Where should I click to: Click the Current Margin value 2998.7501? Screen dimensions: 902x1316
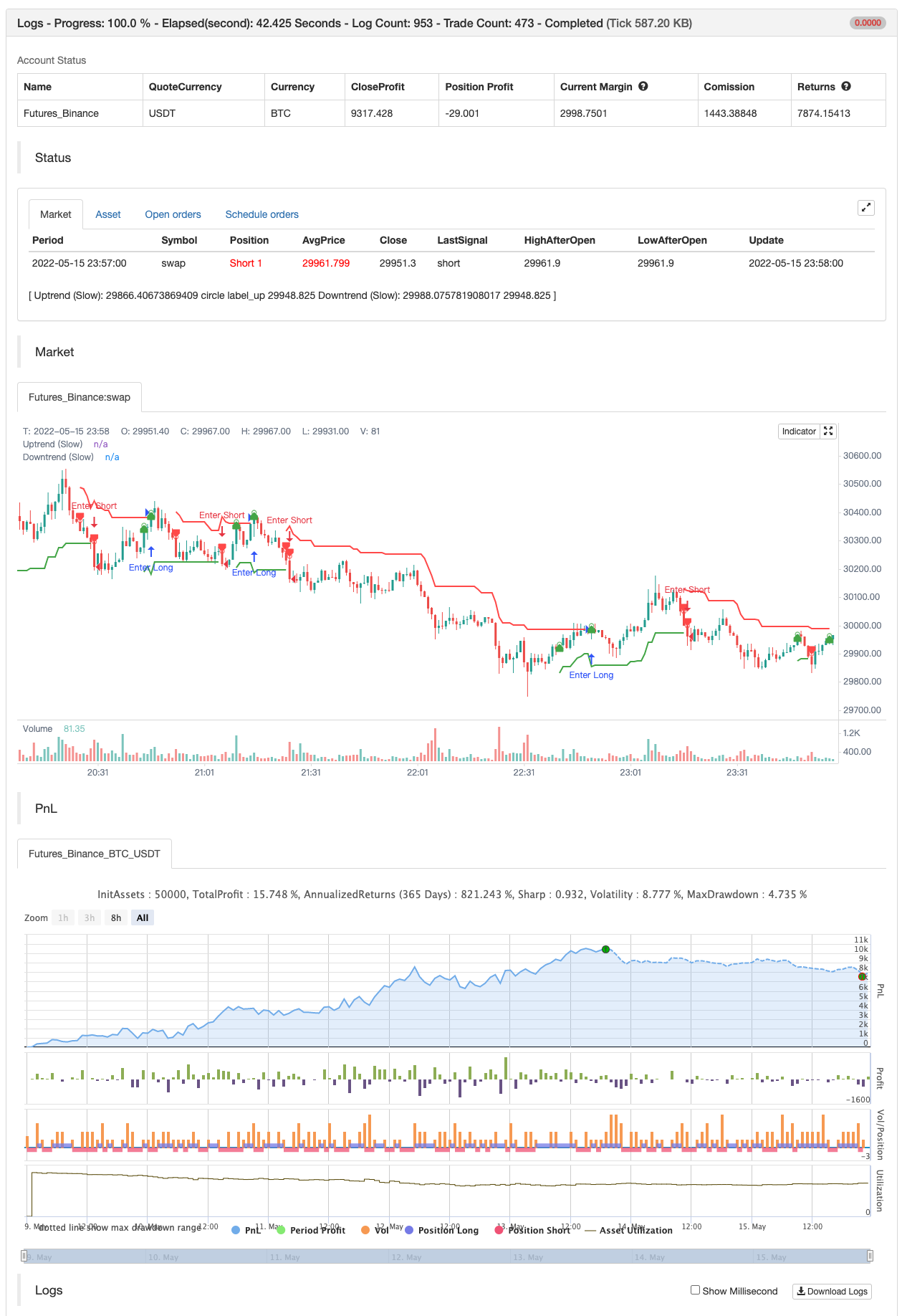point(584,113)
